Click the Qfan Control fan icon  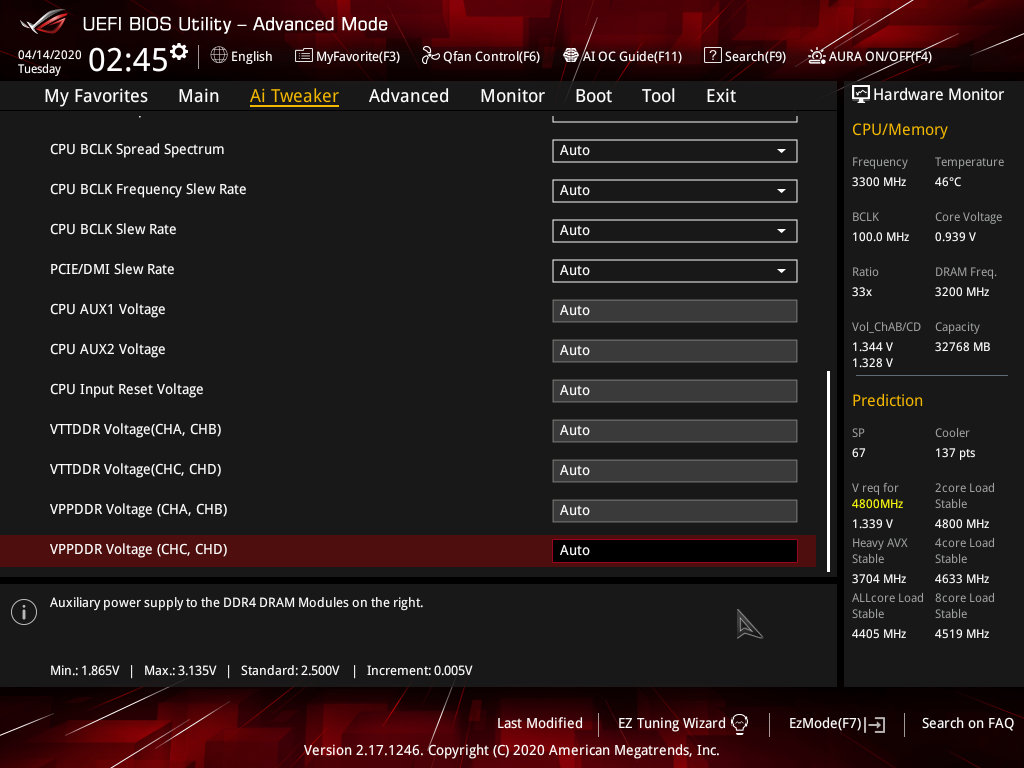430,56
